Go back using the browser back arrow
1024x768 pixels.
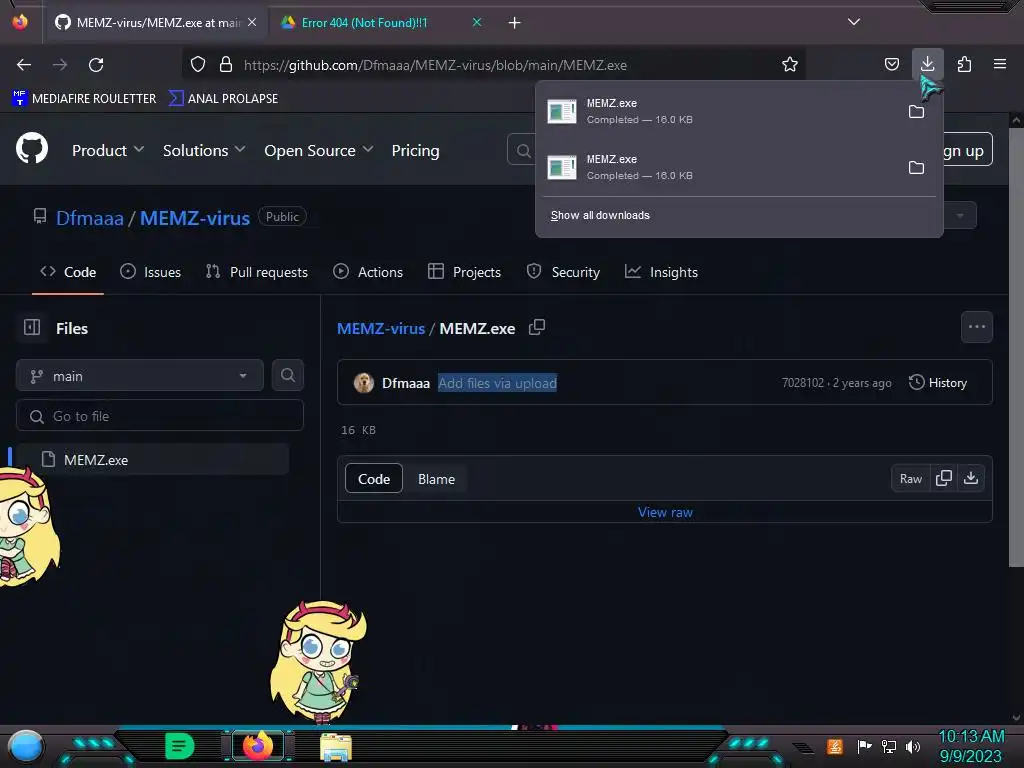tap(24, 65)
